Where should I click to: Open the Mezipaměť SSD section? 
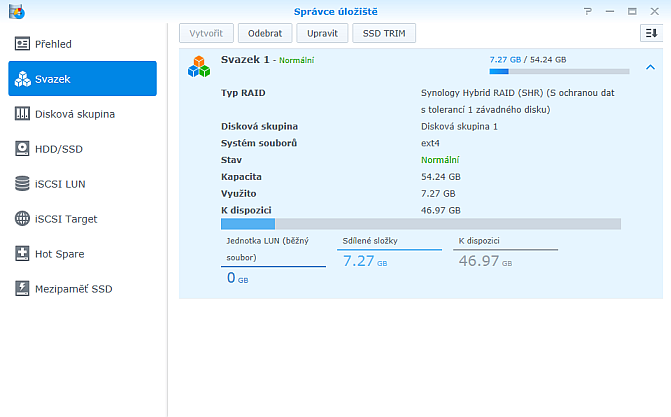(x=82, y=289)
